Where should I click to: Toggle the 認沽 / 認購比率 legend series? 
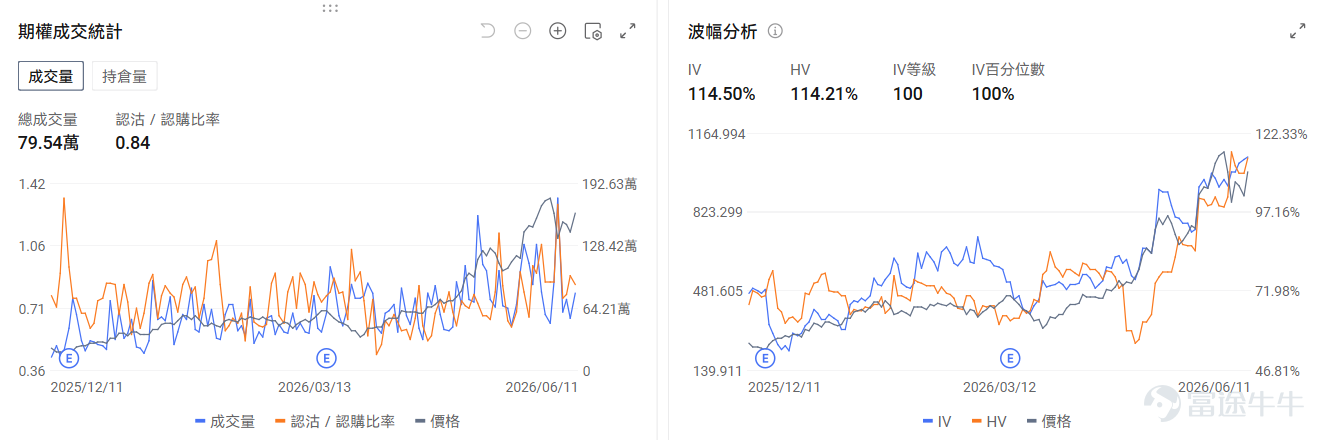pyautogui.click(x=334, y=422)
